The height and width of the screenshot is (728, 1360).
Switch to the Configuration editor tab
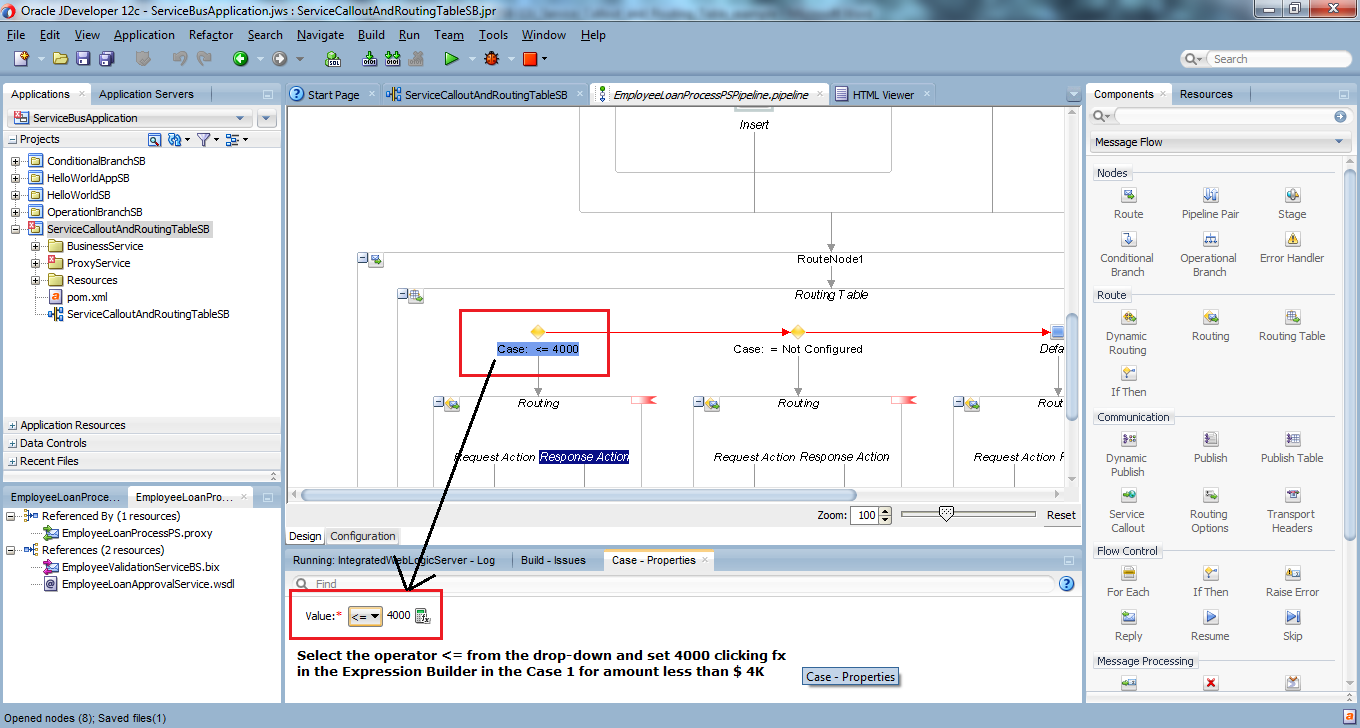click(363, 536)
